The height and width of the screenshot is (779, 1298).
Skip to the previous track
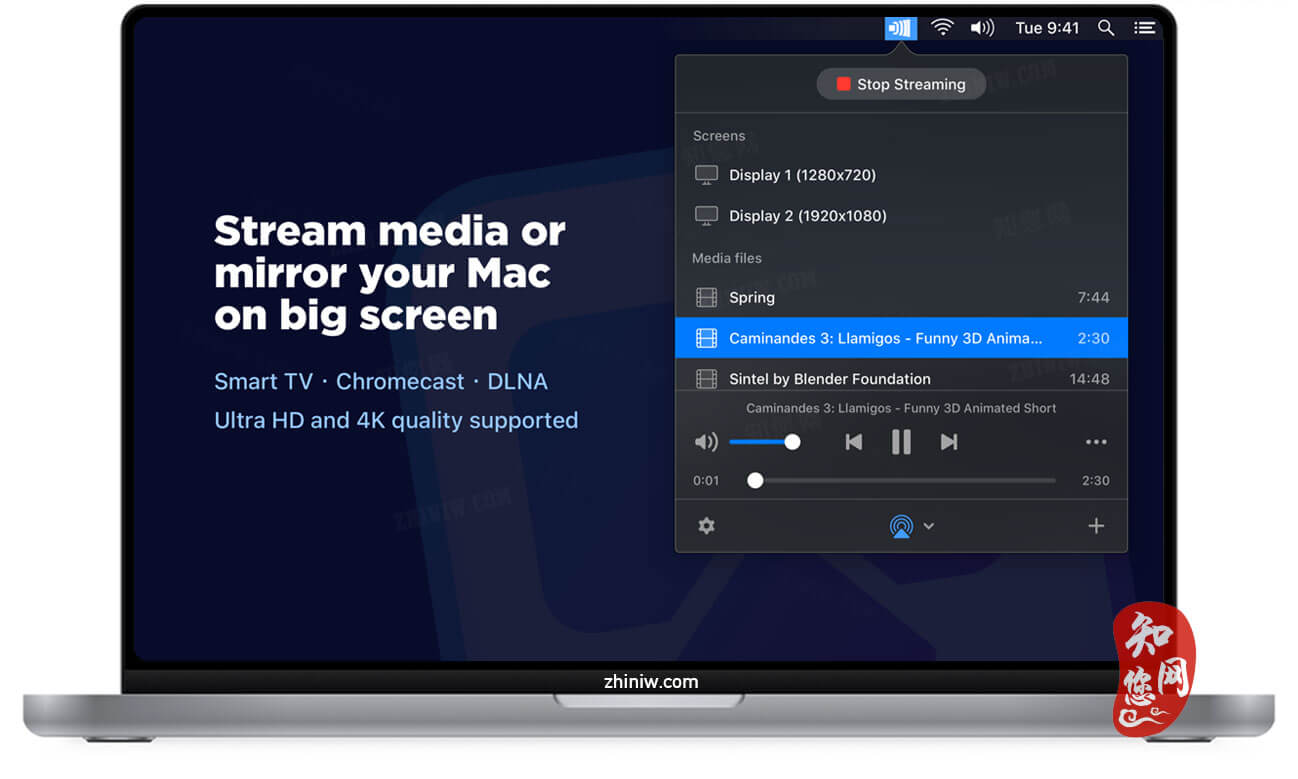(853, 442)
